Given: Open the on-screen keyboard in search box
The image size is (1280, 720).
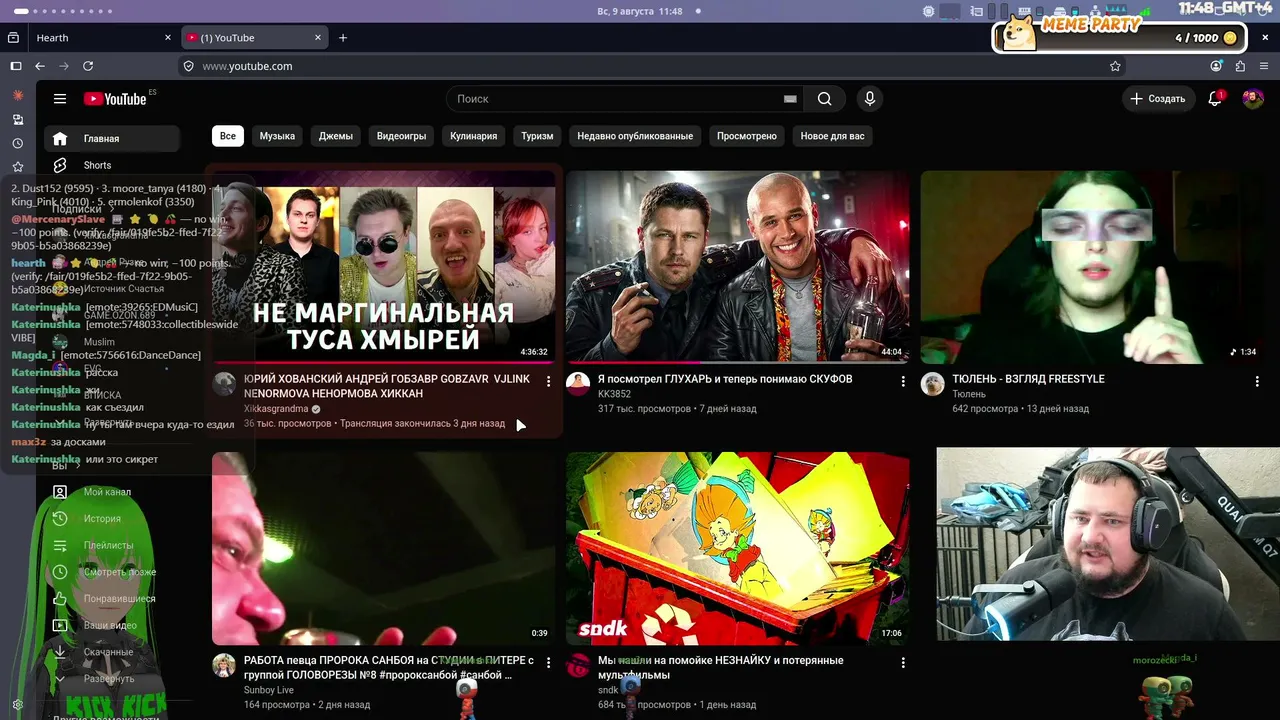Looking at the screenshot, I should click(790, 99).
